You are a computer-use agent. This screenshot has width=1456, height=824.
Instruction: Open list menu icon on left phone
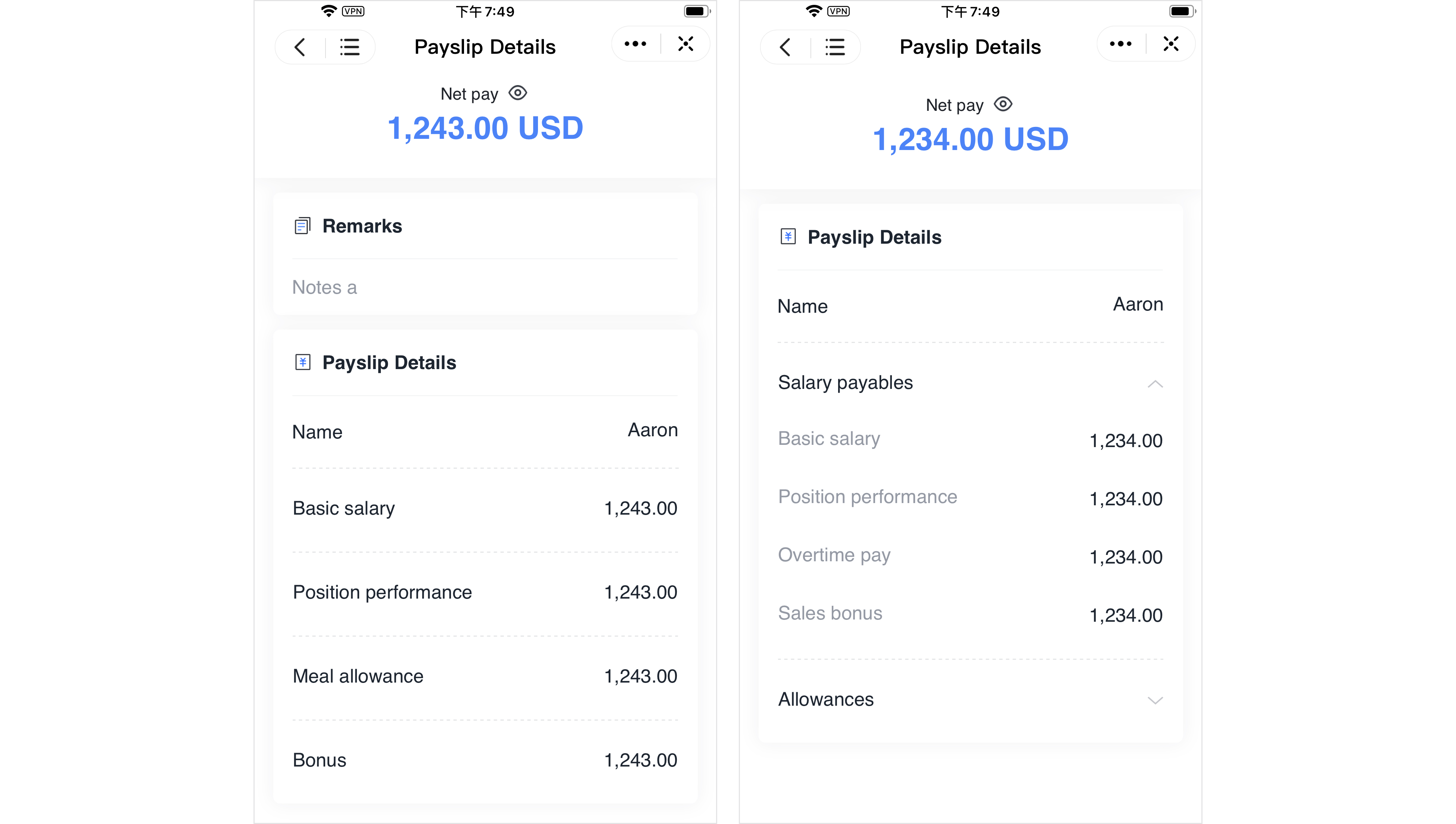tap(350, 47)
